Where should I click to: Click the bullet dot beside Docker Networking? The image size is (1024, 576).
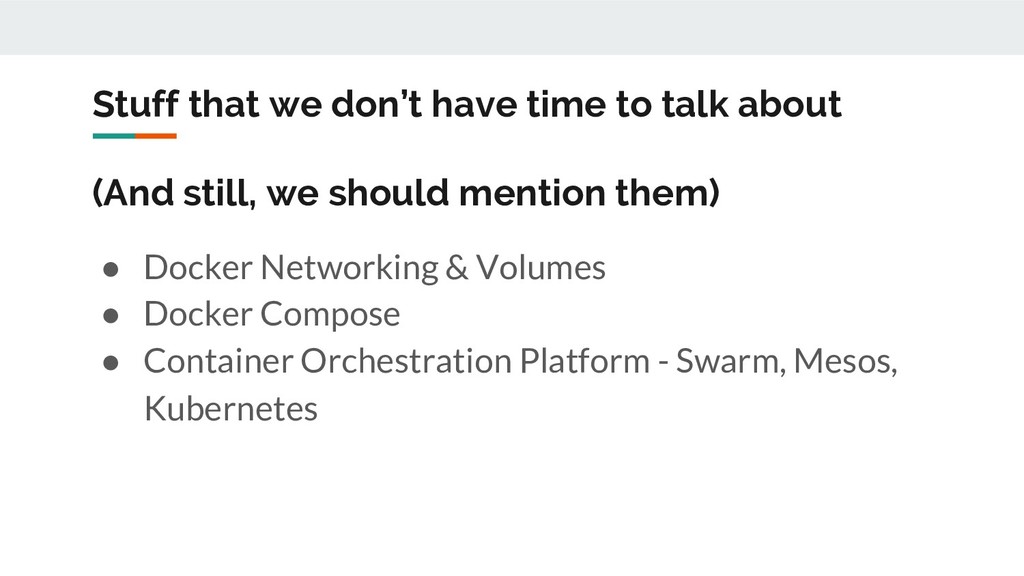coord(111,269)
